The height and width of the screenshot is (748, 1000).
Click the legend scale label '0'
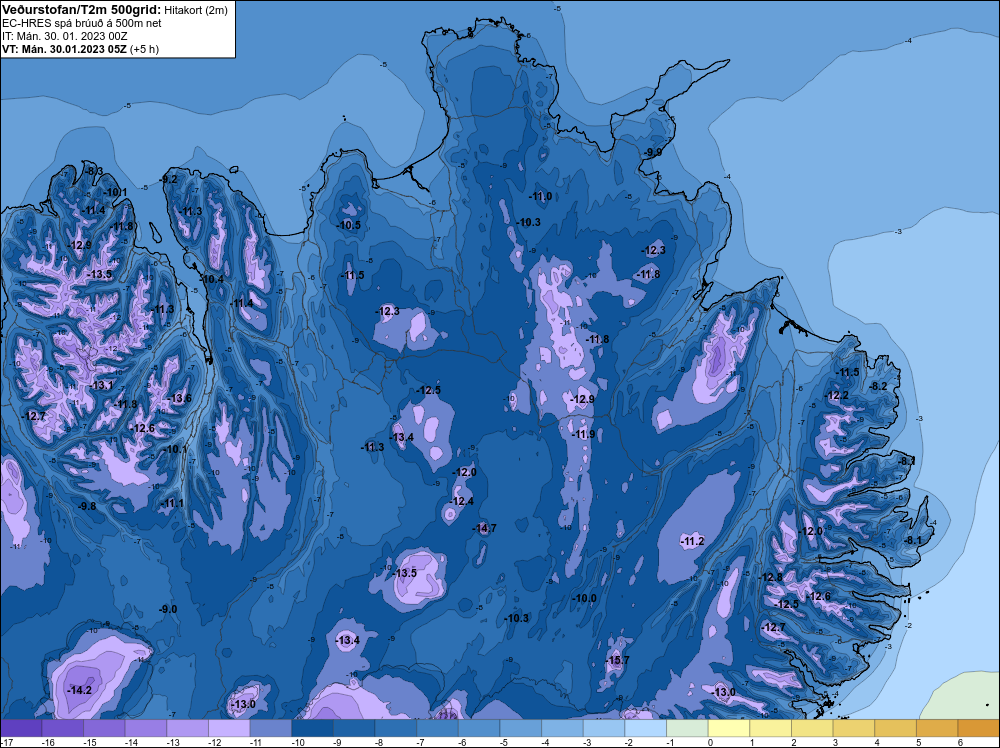709,743
